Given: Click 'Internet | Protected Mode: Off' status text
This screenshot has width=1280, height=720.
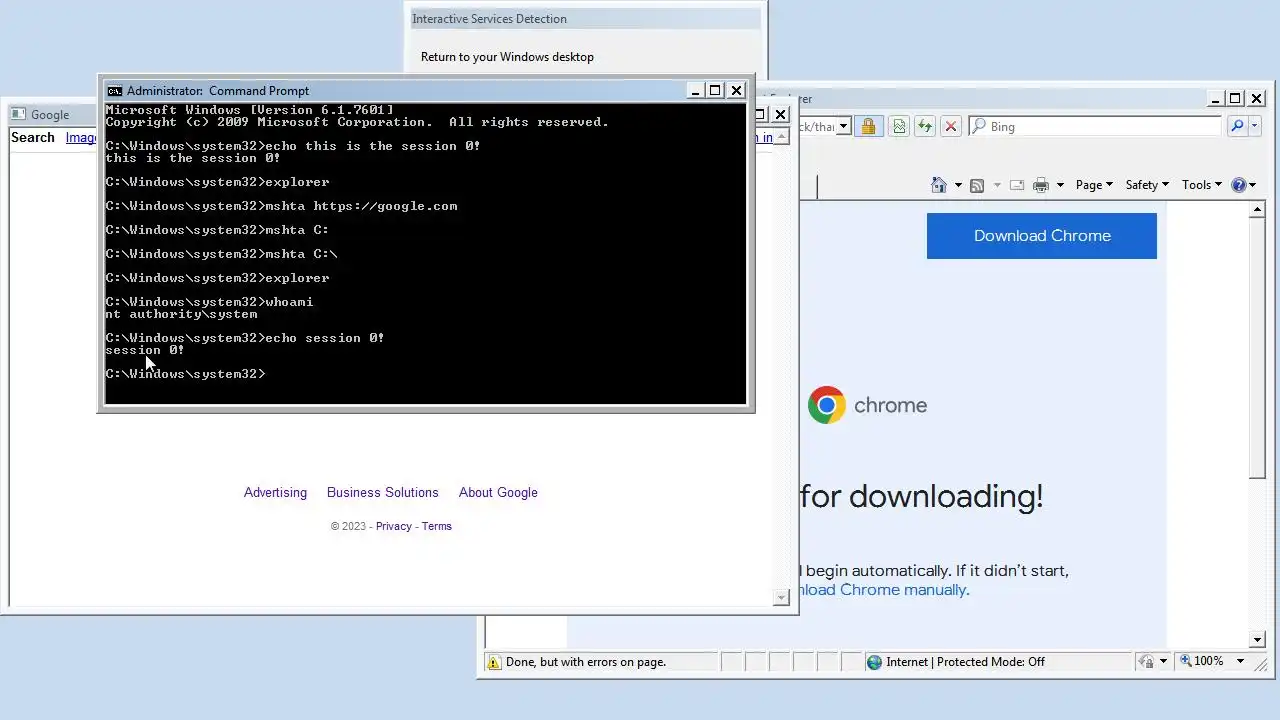Looking at the screenshot, I should click(966, 662).
